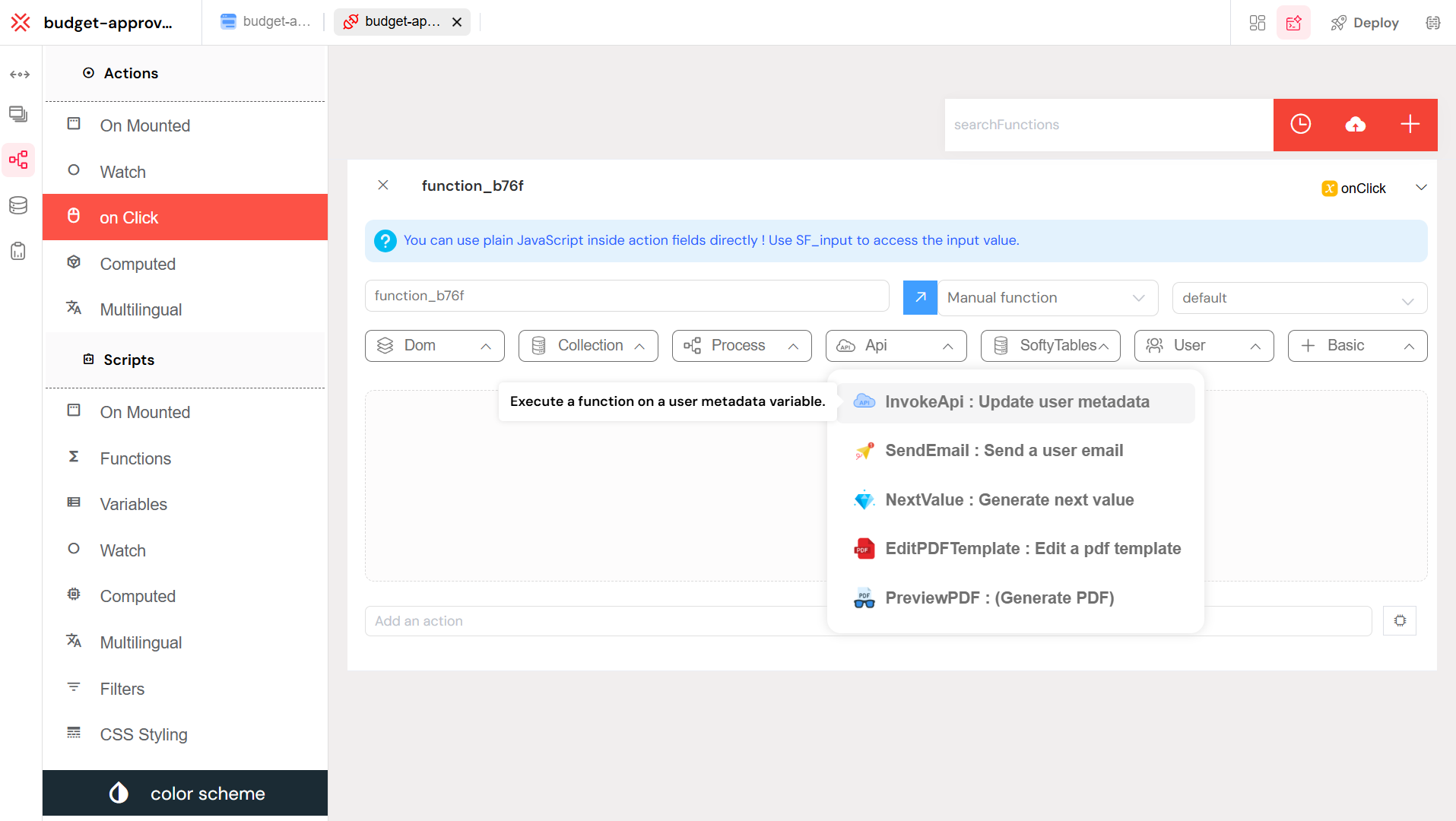Click the clipboard icon in left sidebar
The image size is (1456, 821).
18,251
